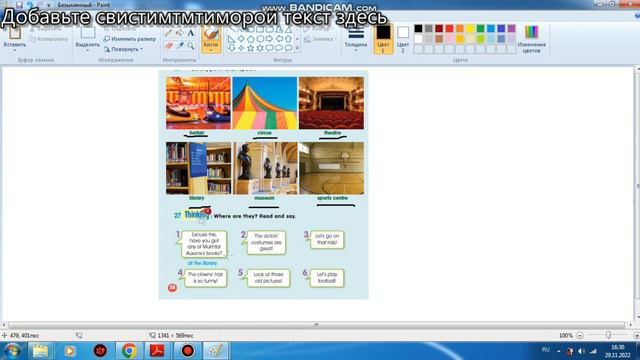The image size is (640, 360).
Task: Select the Color picker eyedropper tool
Action: click(x=180, y=46)
